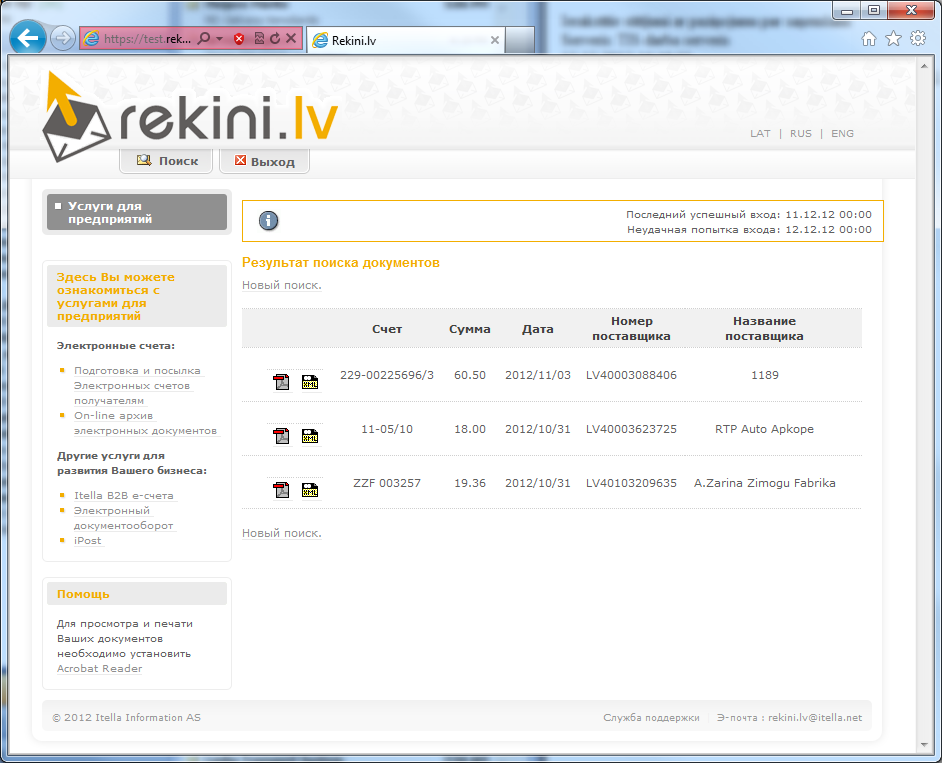Screen dimensions: 942x763
Task: Click the upper Новый поиск link
Action: pos(282,285)
